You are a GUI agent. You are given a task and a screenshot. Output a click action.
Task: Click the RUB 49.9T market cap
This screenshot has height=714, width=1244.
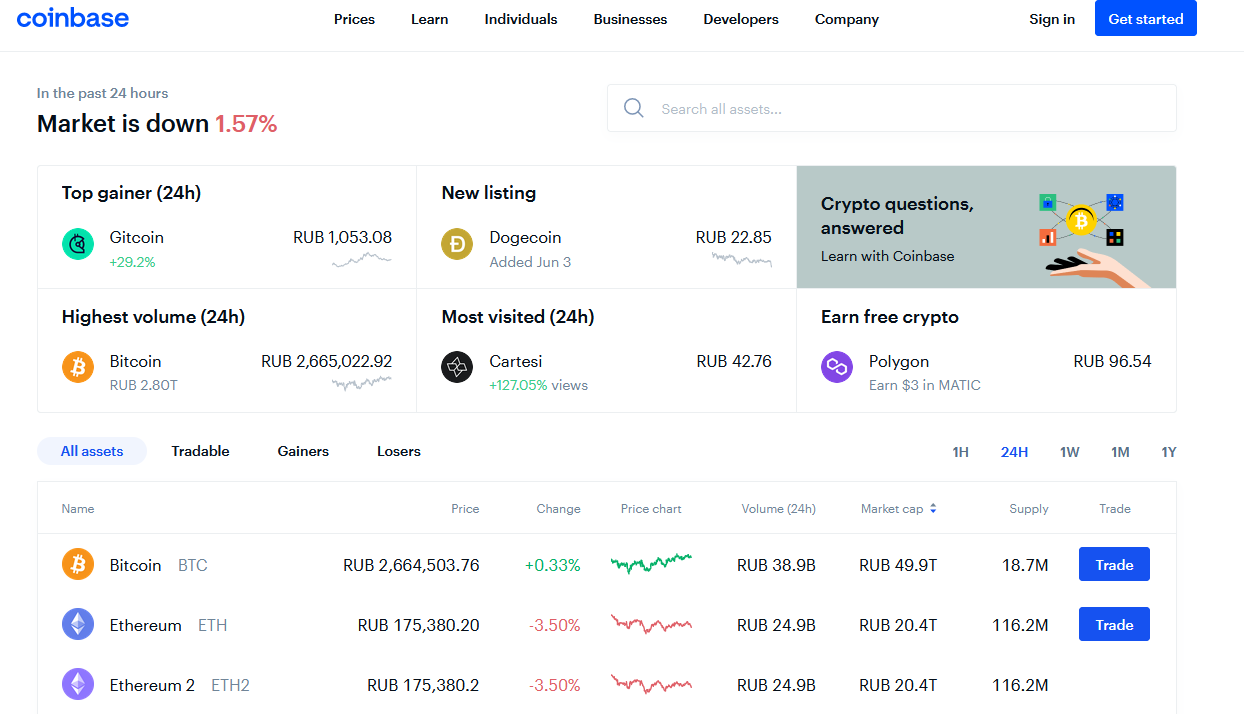pos(898,565)
